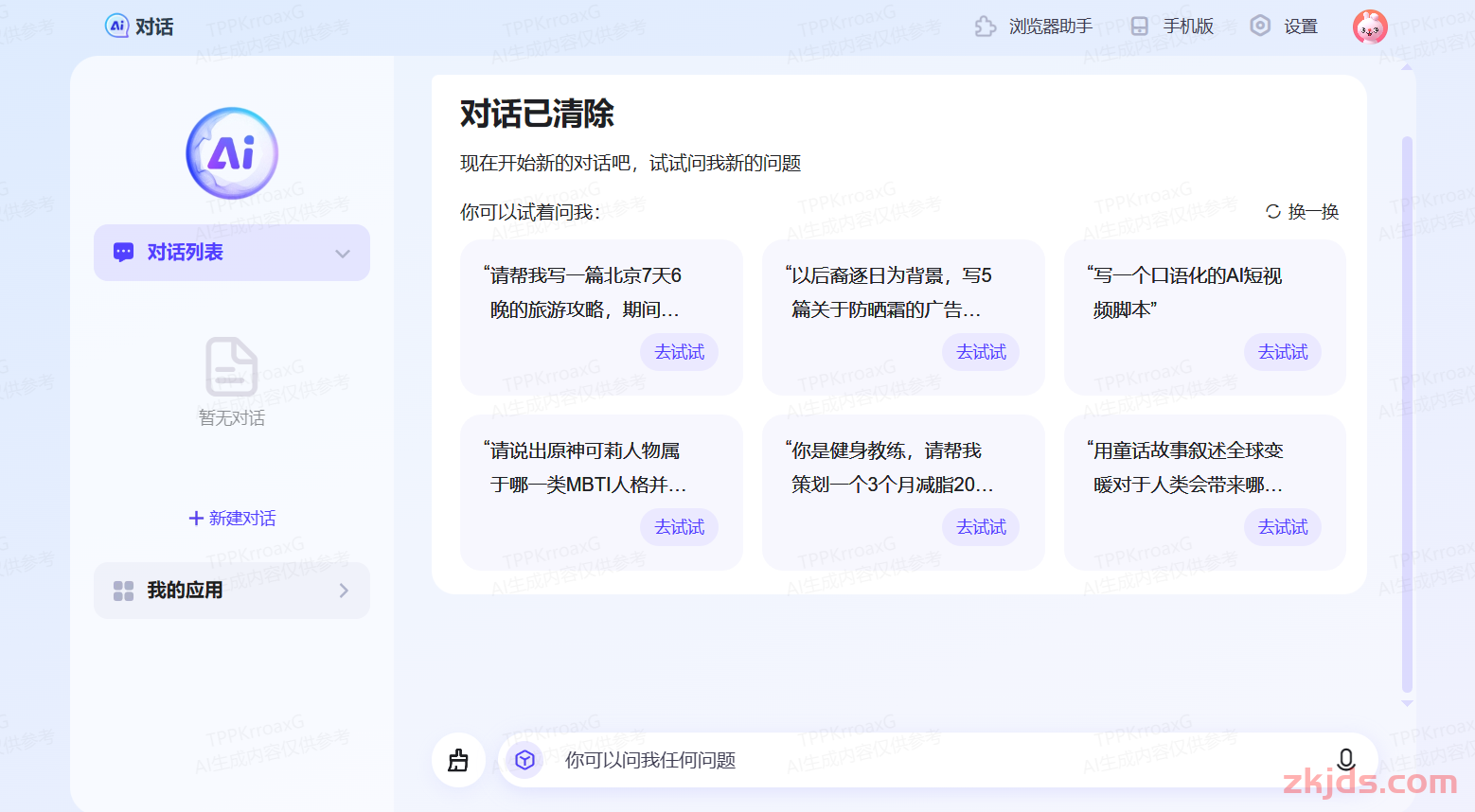This screenshot has height=812, width=1475.
Task: Click the scrollbar up arrow
Action: click(1407, 67)
